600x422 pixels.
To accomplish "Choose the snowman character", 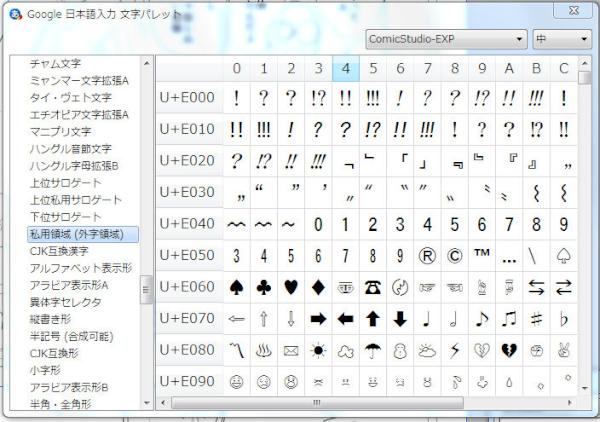I will click(400, 350).
